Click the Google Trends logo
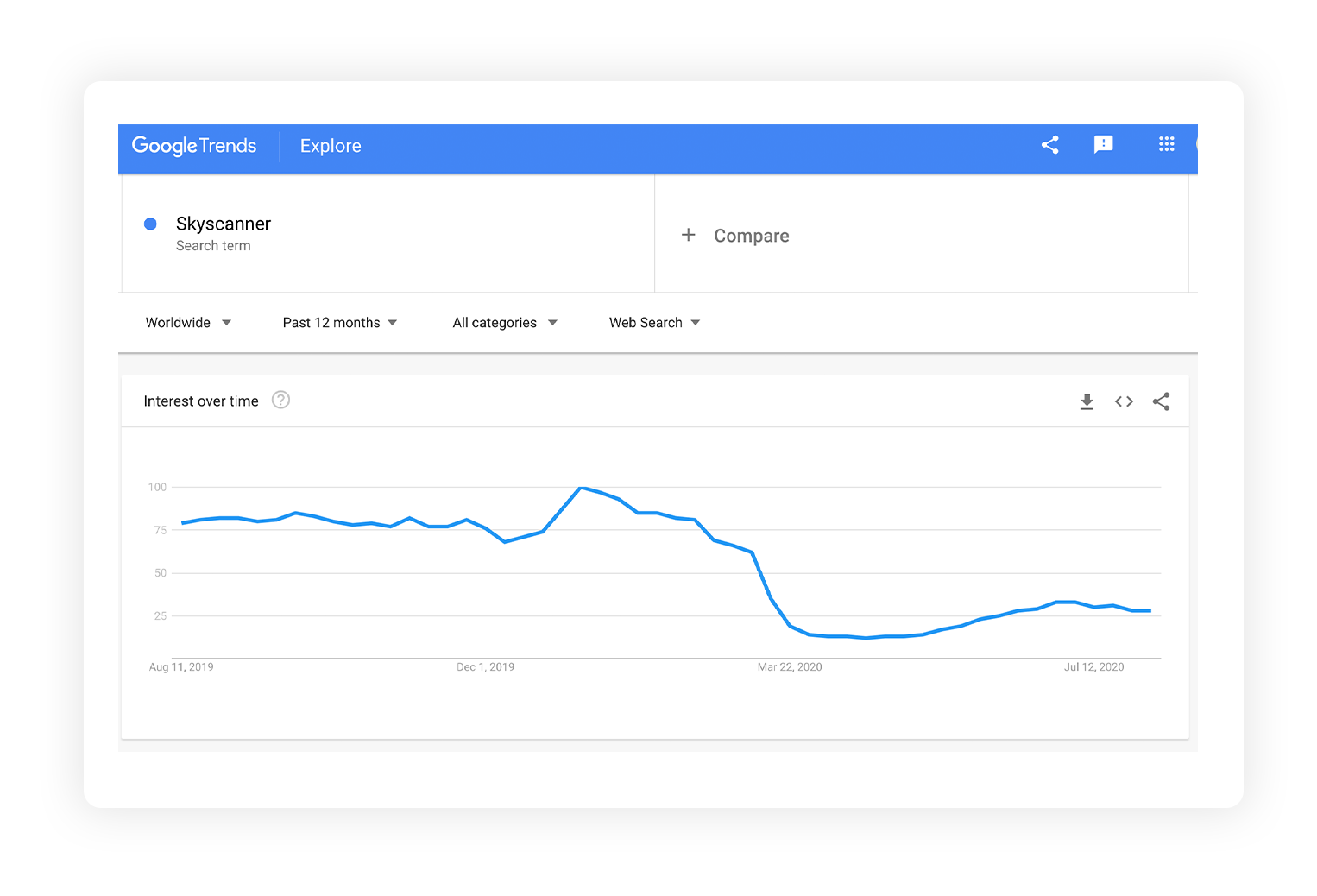The width and height of the screenshot is (1317, 896). pyautogui.click(x=194, y=146)
